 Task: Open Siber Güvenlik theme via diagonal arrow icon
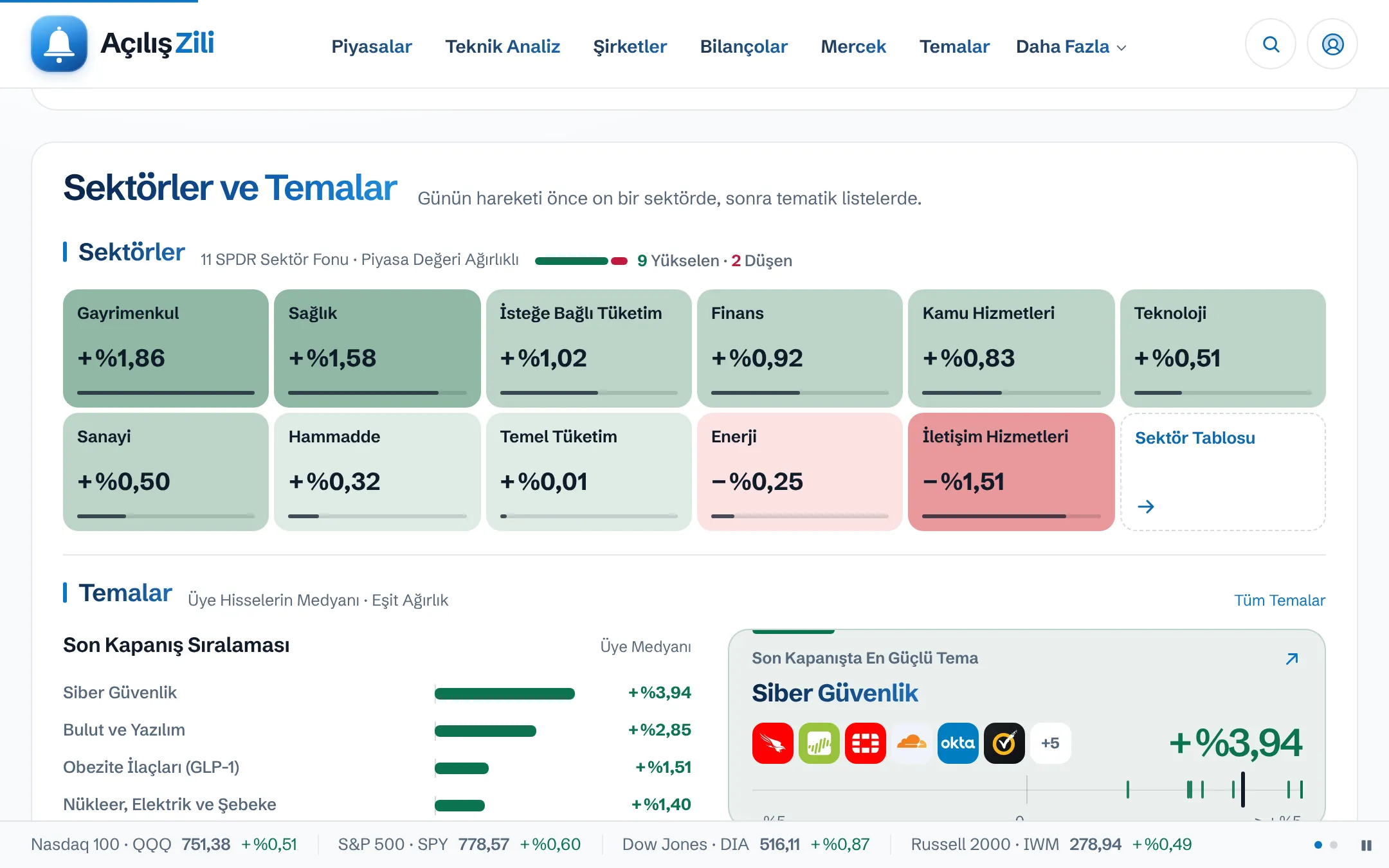click(x=1292, y=658)
